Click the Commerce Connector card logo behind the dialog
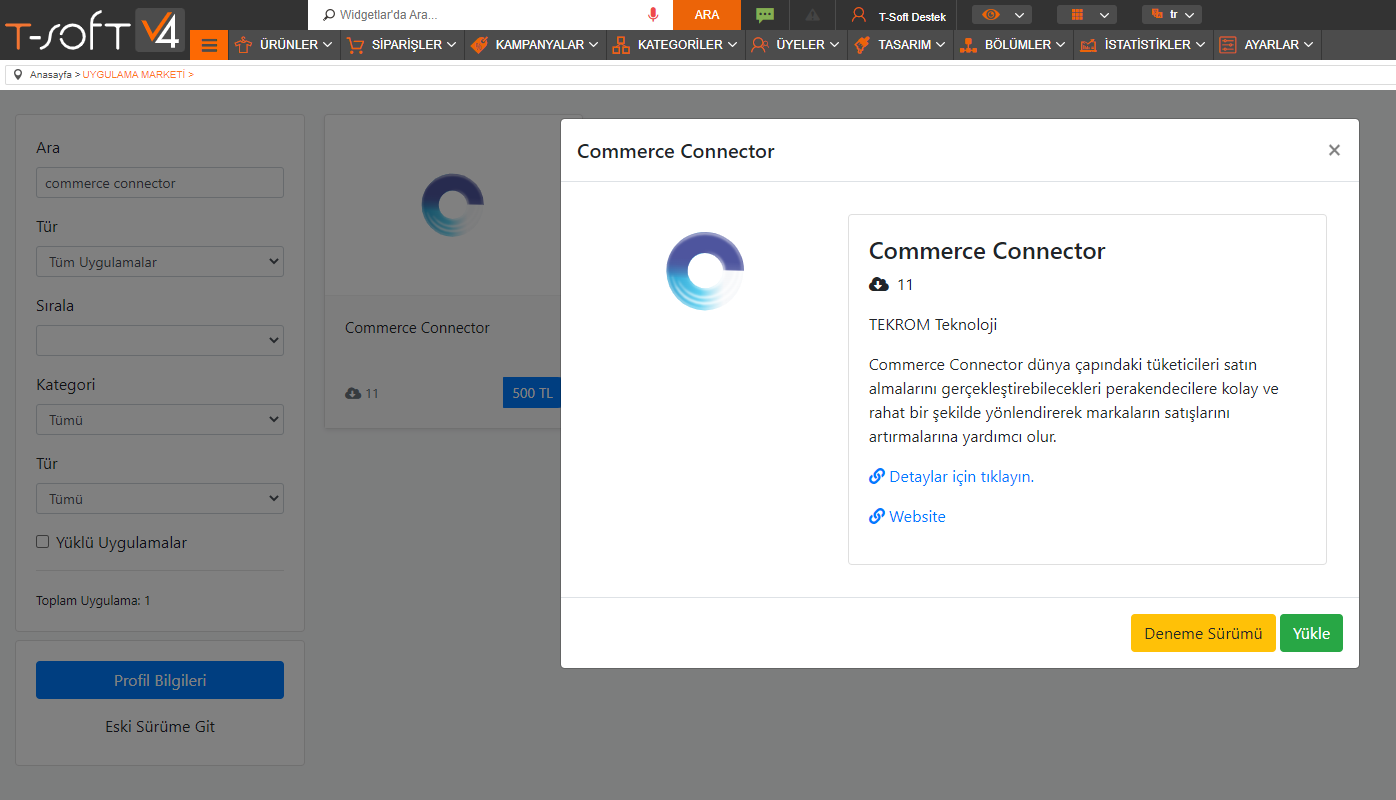 click(453, 206)
